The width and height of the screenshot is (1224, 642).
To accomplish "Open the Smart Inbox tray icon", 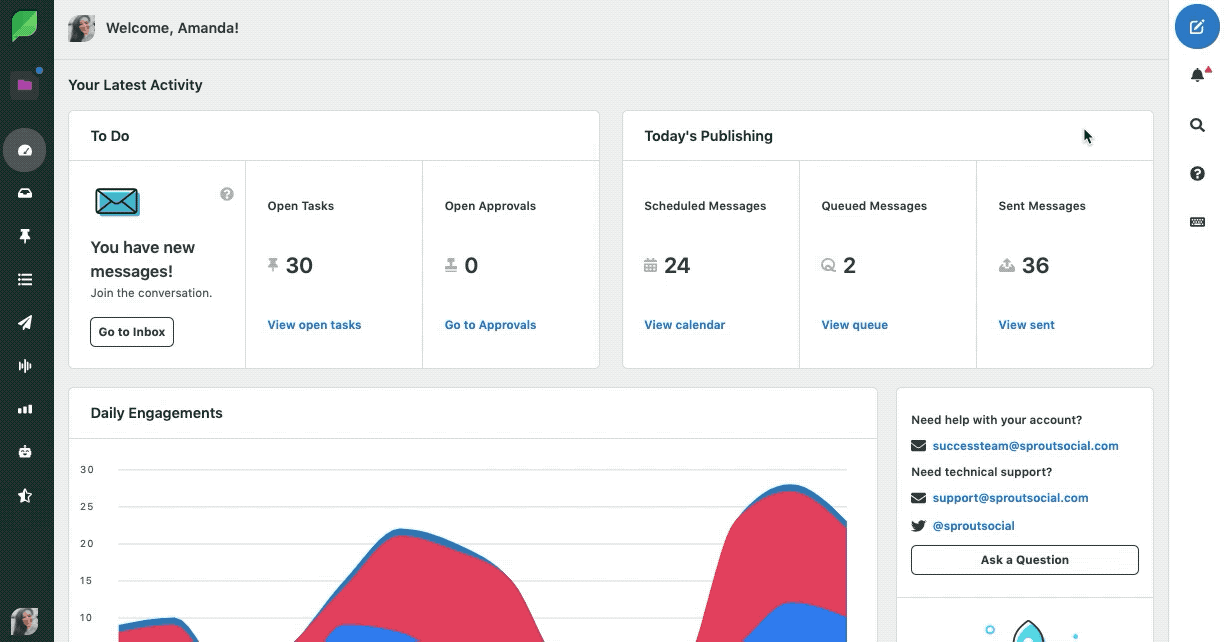I will [x=25, y=194].
